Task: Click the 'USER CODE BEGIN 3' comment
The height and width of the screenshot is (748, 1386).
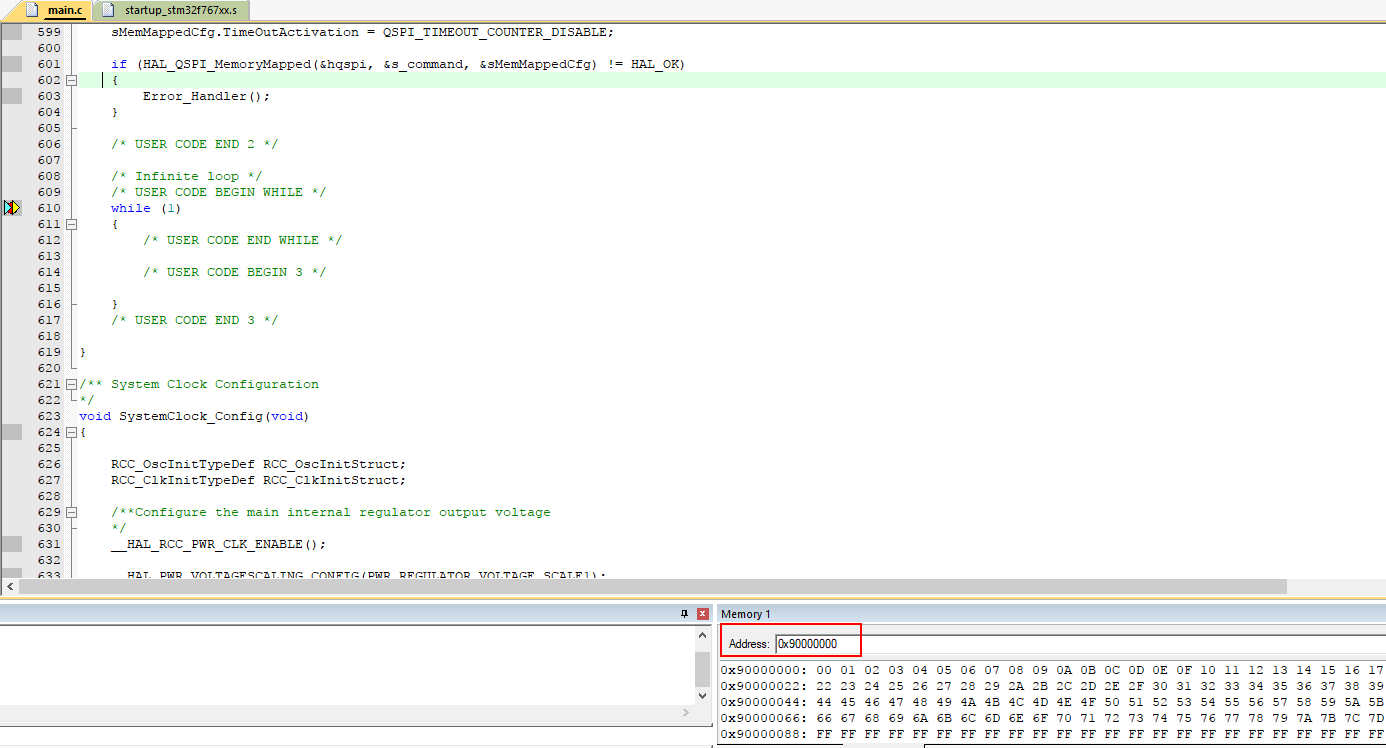Action: 235,272
